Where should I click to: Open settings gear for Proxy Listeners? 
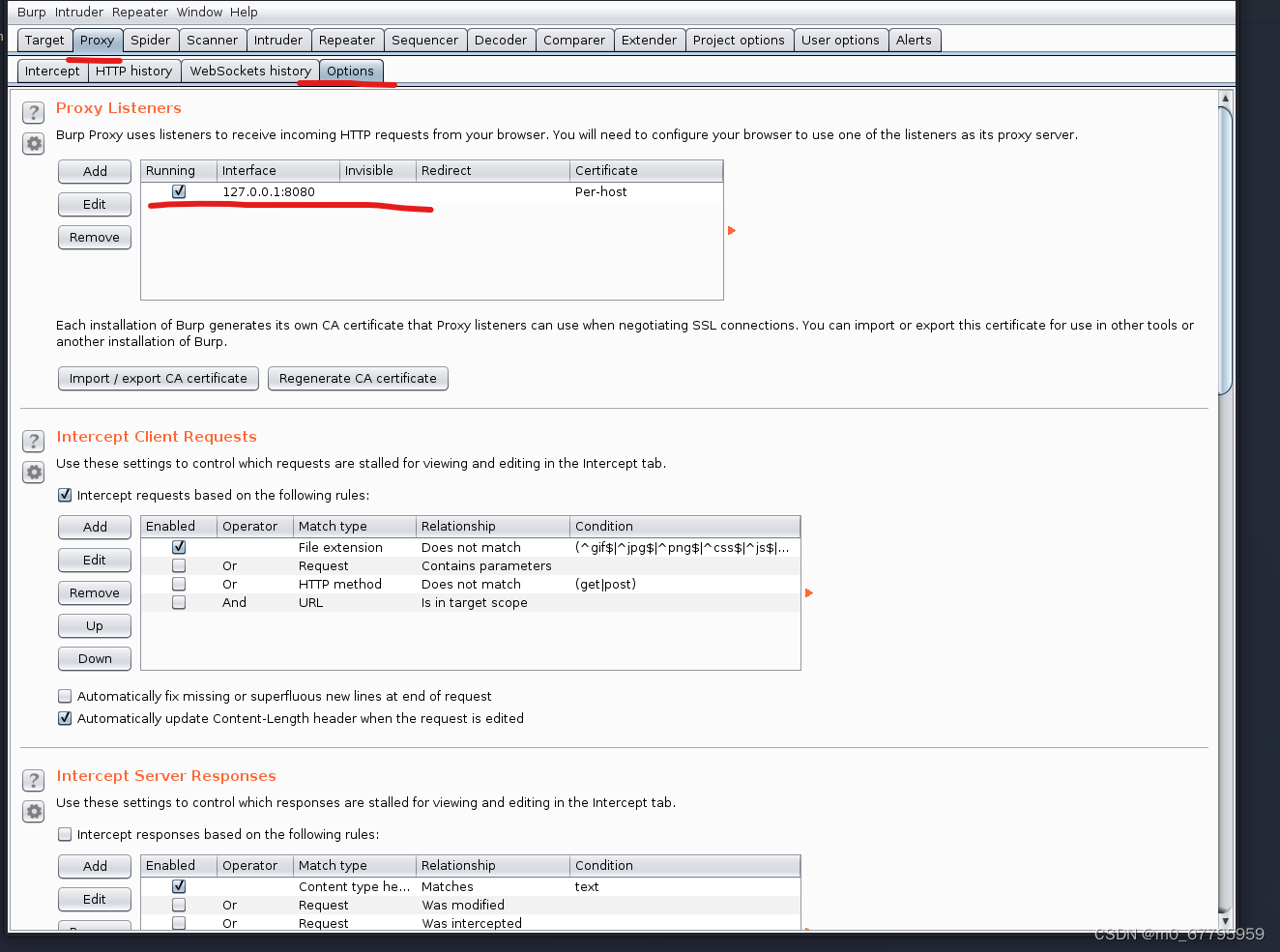click(x=34, y=144)
